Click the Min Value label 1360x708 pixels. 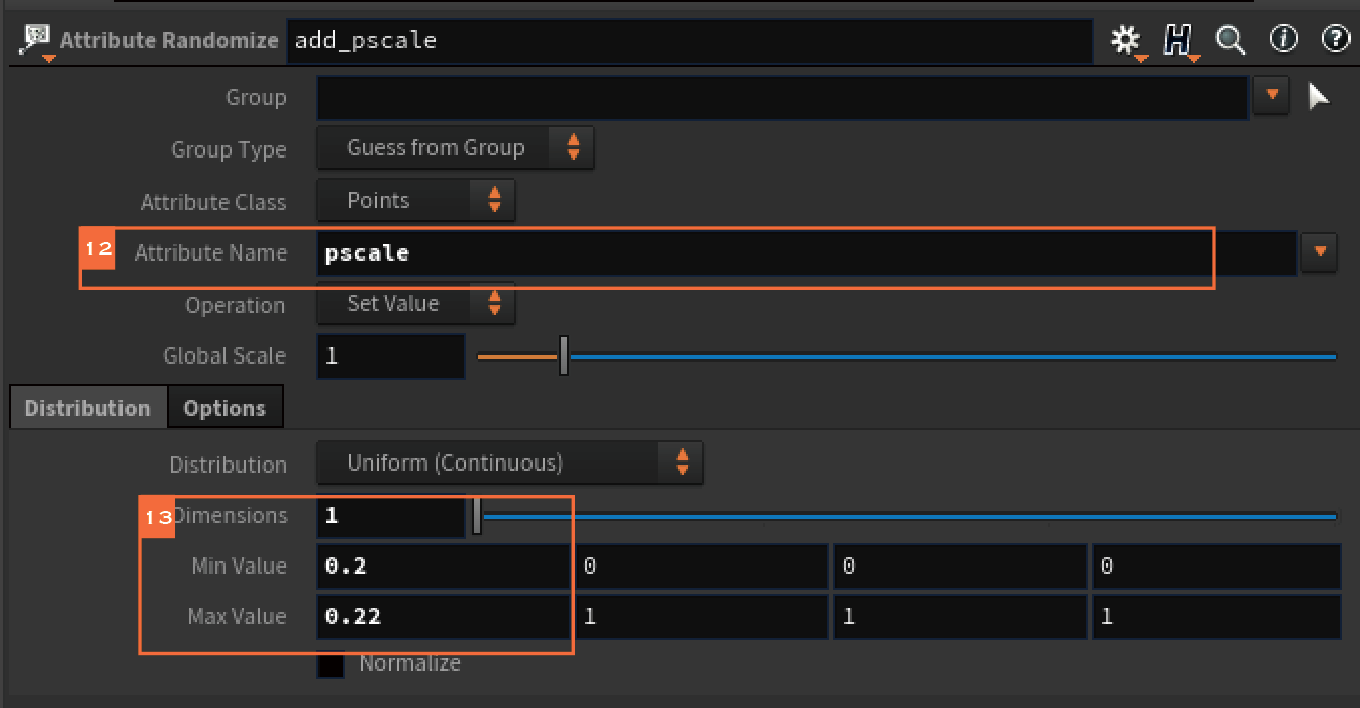(x=238, y=566)
